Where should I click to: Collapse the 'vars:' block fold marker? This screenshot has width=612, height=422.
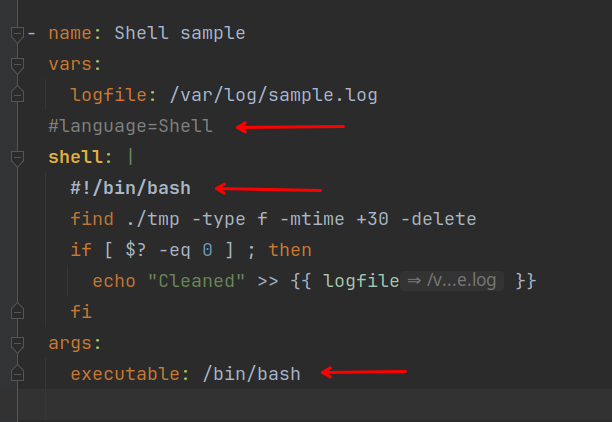pyautogui.click(x=18, y=65)
